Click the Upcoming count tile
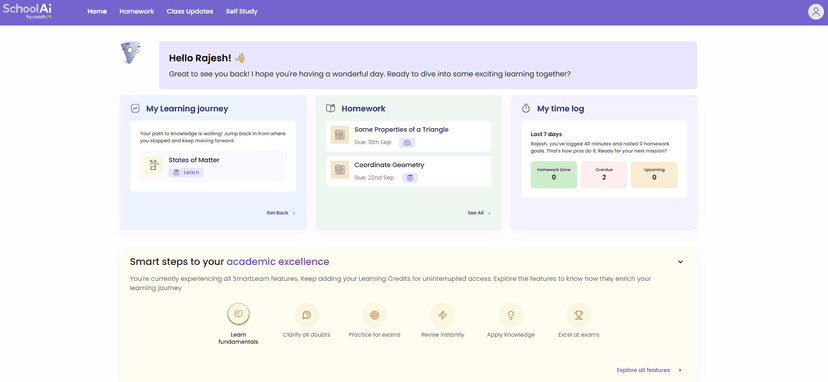828x382 pixels. (x=654, y=175)
